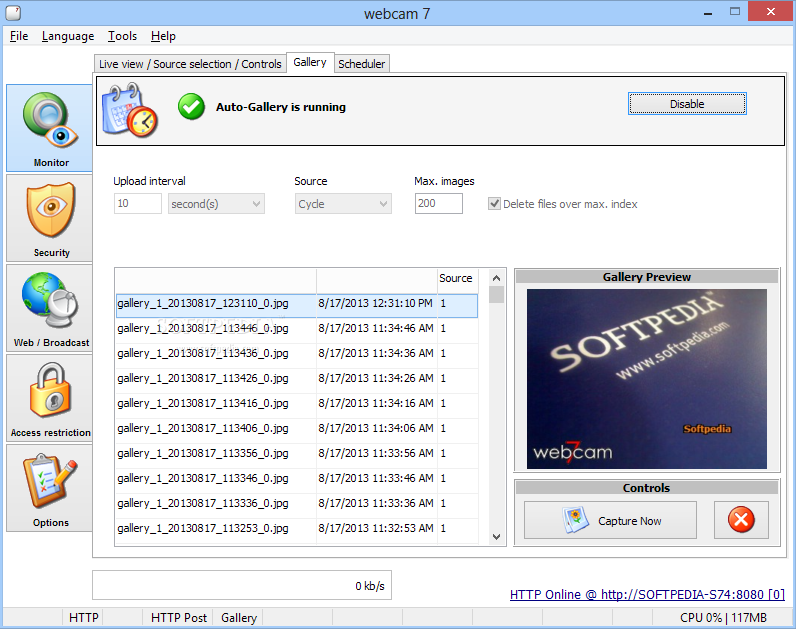Click the green checkmark status icon

(191, 107)
